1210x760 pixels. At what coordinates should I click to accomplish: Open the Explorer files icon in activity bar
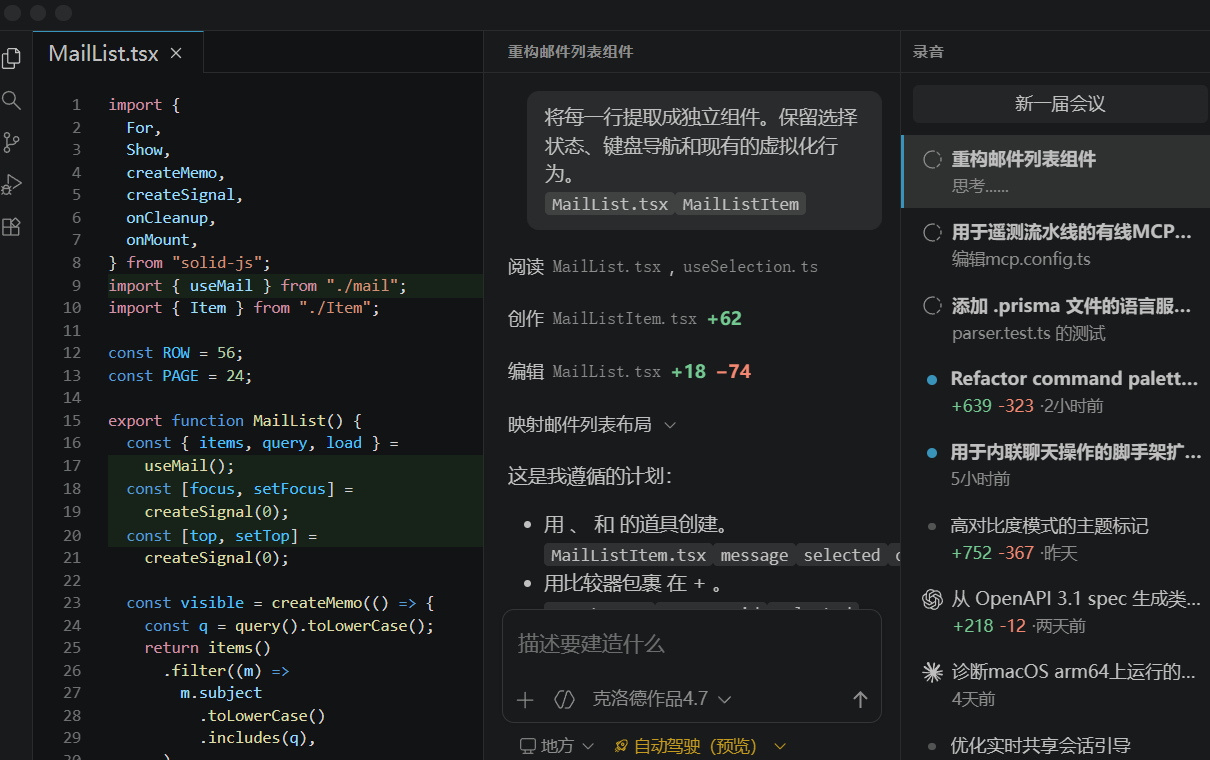click(x=12, y=59)
